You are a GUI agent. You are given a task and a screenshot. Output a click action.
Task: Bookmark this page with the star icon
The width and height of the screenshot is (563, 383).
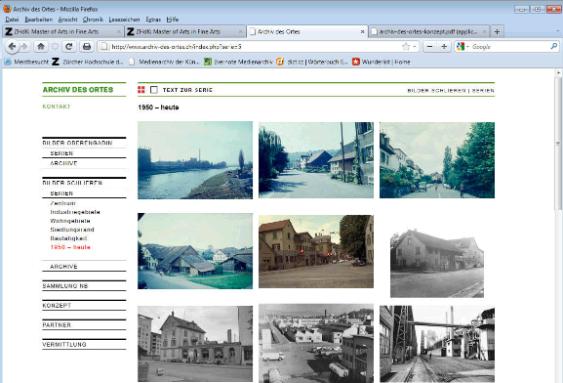[x=406, y=46]
